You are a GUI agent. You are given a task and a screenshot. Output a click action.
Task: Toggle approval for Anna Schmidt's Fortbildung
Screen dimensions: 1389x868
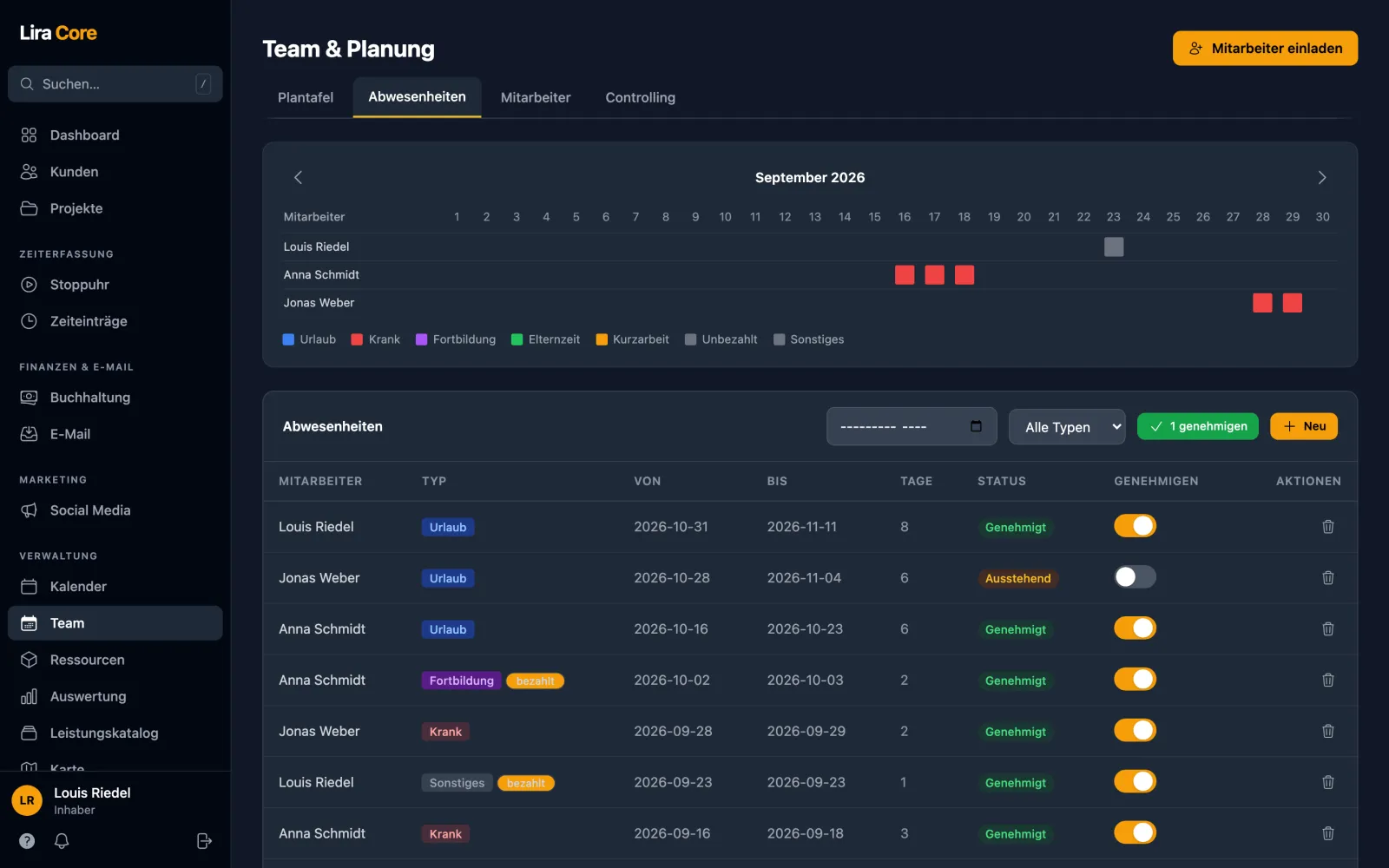(x=1135, y=680)
